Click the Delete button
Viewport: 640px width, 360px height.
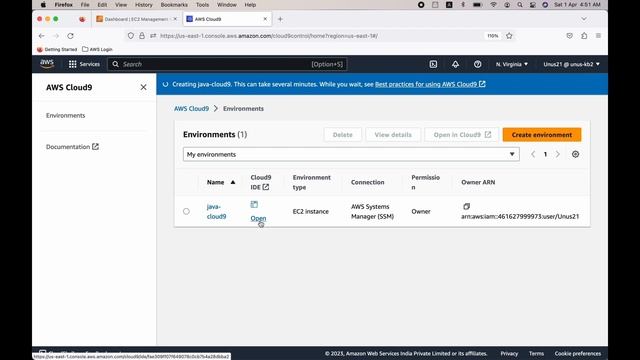(342, 135)
